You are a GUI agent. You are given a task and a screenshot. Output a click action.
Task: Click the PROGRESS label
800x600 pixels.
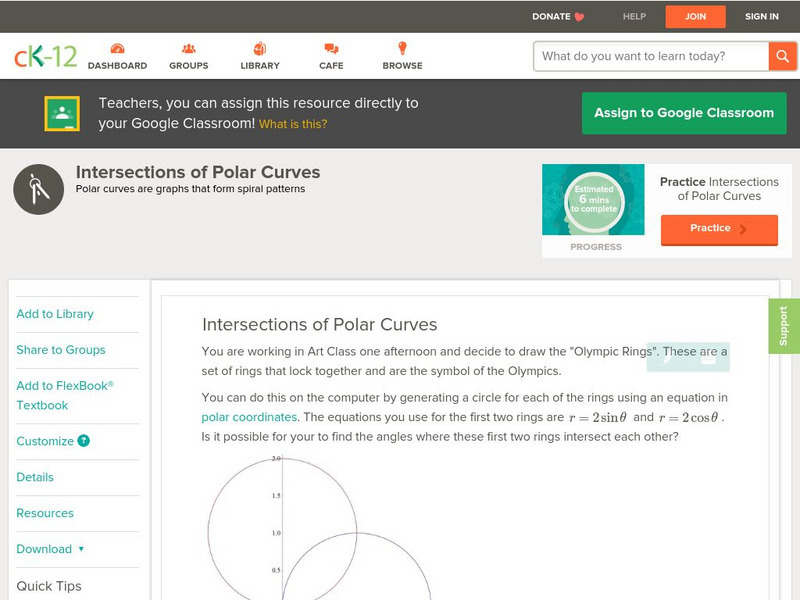596,247
